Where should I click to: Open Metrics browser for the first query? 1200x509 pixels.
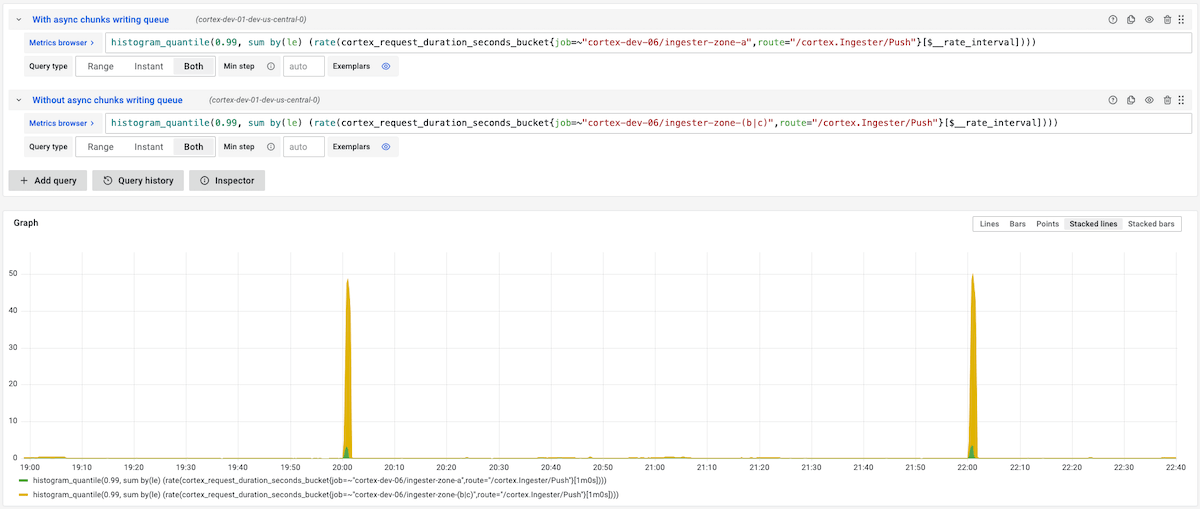[62, 43]
